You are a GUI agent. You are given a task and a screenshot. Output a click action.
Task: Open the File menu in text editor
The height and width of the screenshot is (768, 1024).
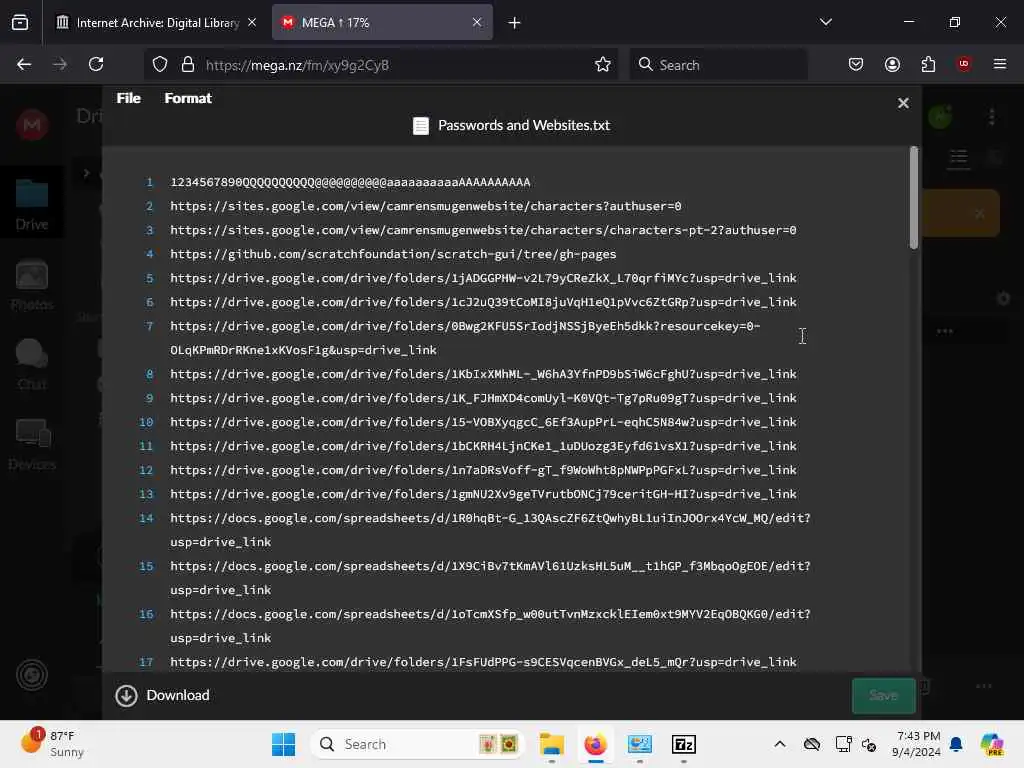click(x=128, y=98)
